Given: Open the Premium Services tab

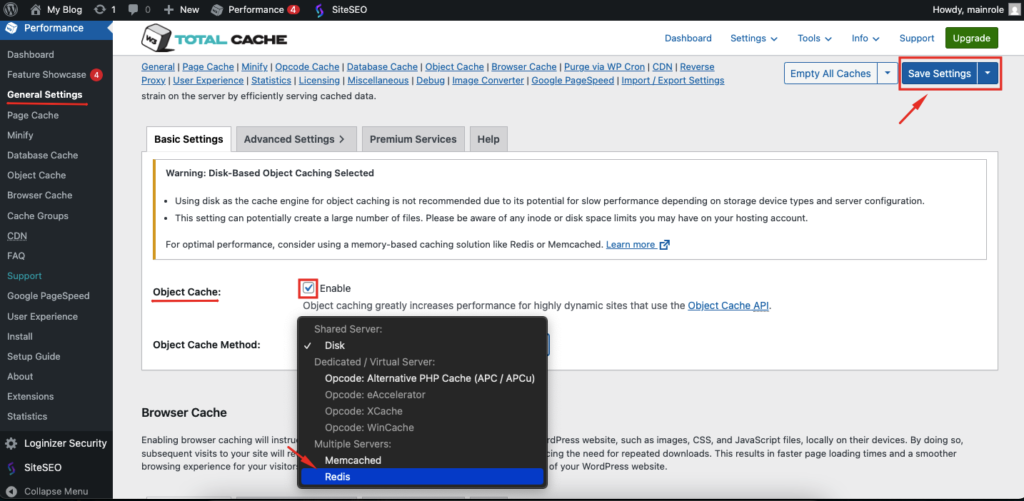Looking at the screenshot, I should point(413,139).
